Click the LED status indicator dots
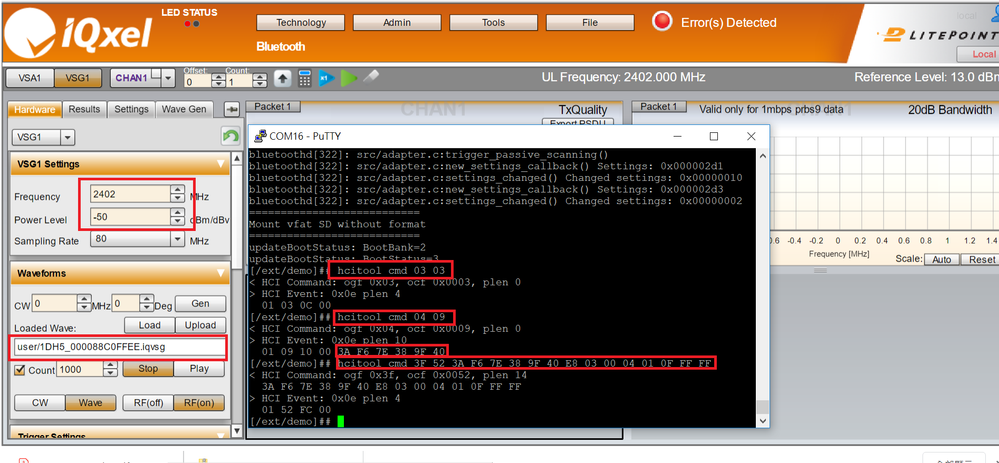Screen dimensions: 999x463 tap(192, 24)
